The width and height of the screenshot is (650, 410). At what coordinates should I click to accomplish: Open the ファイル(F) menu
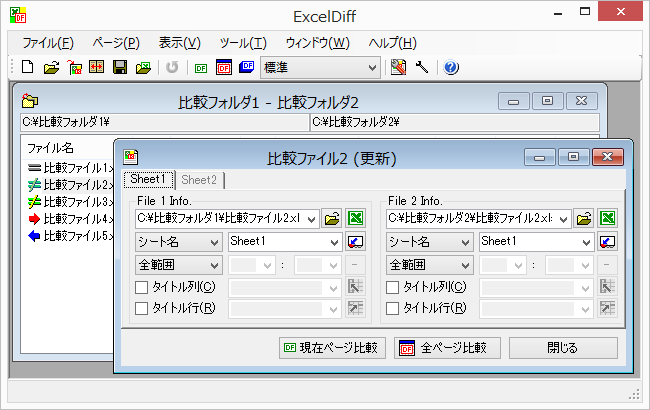48,43
